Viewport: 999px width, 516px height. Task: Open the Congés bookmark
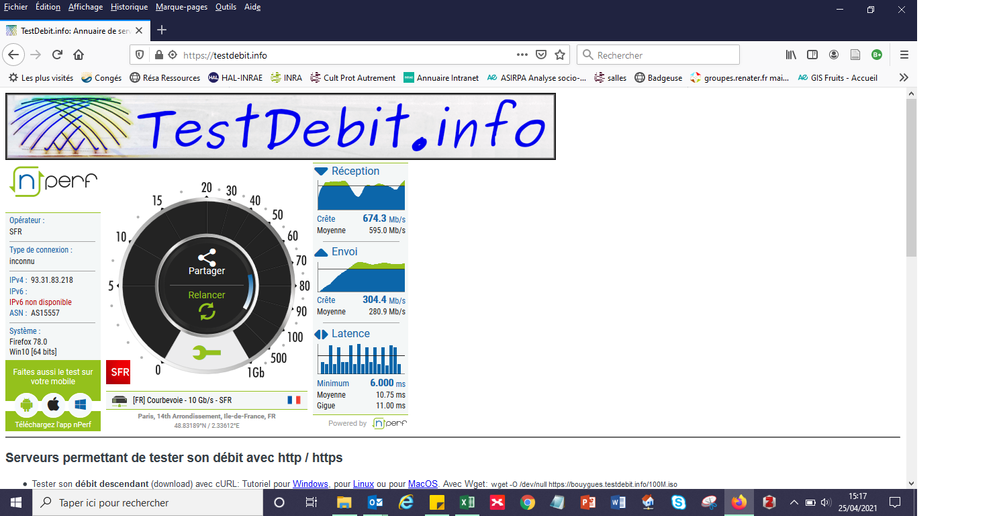click(101, 78)
